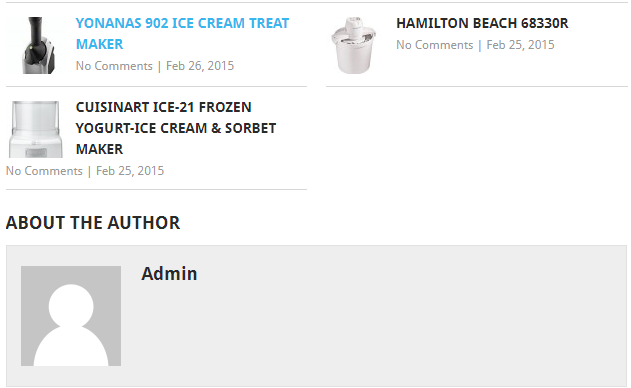Click the pipe separator in the Yonanas meta line
Screen dimensions: 631x388
159,66
